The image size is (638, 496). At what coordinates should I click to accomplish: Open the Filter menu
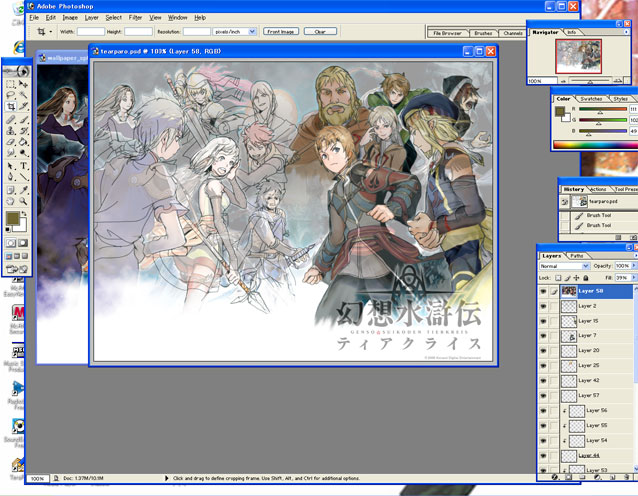tap(135, 17)
